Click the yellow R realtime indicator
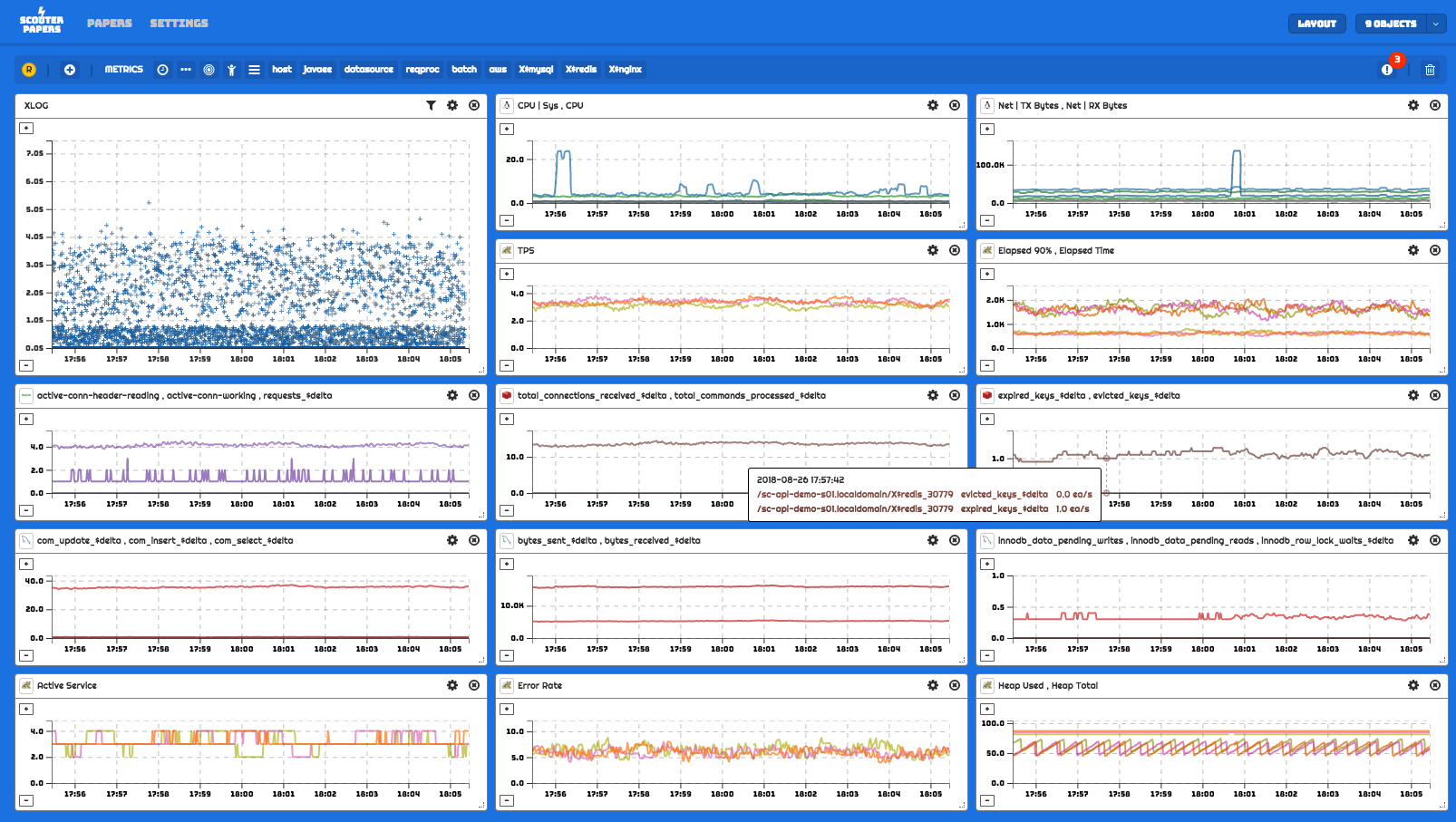This screenshot has width=1456, height=822. tap(29, 70)
